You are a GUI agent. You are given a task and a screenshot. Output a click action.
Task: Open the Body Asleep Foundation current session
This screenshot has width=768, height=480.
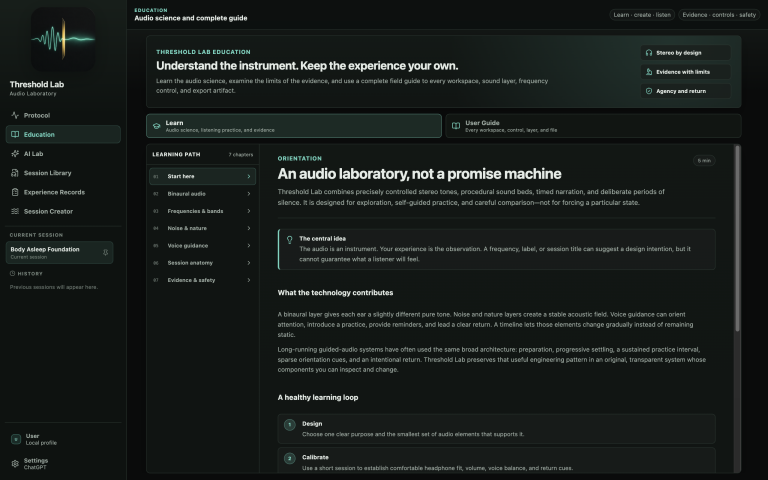point(59,253)
